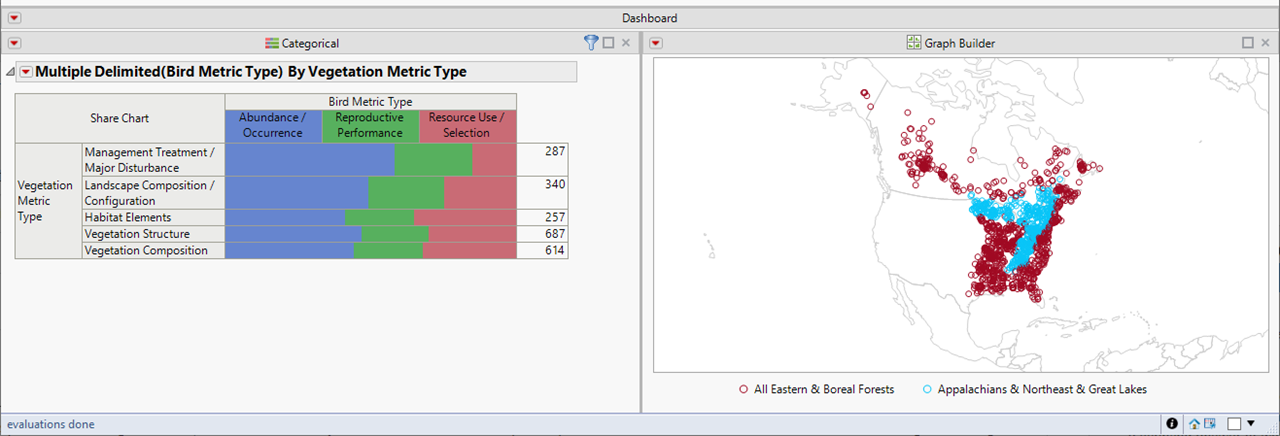Click the info icon in status bar
The width and height of the screenshot is (1280, 436).
point(1172,424)
